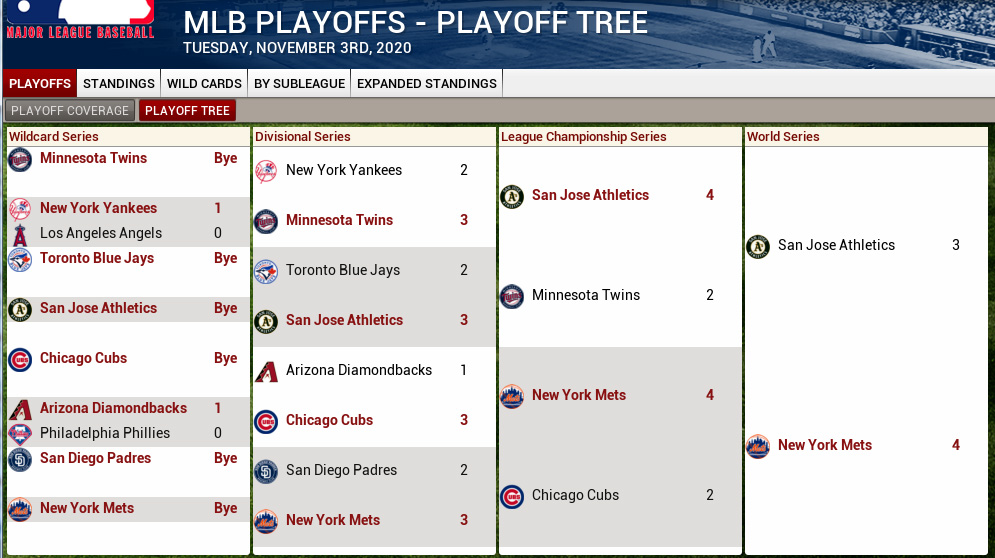Click the Major League Baseball logo

80,20
